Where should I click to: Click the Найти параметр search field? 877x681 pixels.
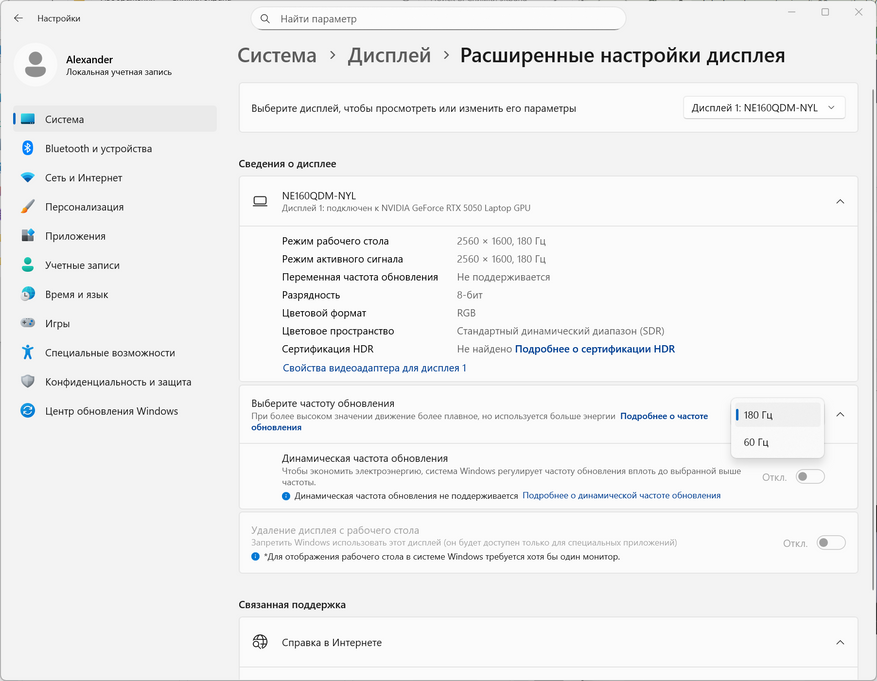coord(438,19)
